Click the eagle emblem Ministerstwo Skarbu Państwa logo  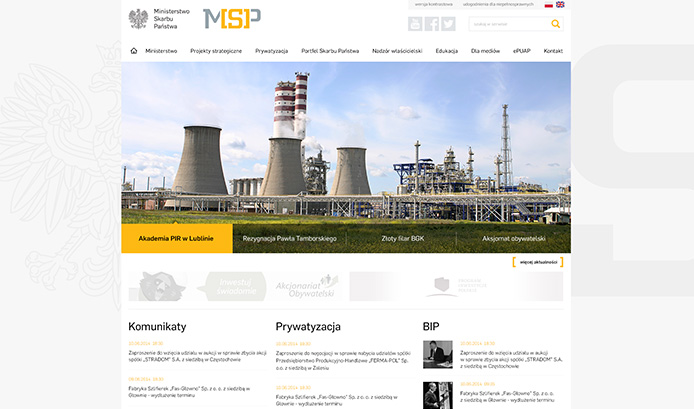tap(159, 19)
